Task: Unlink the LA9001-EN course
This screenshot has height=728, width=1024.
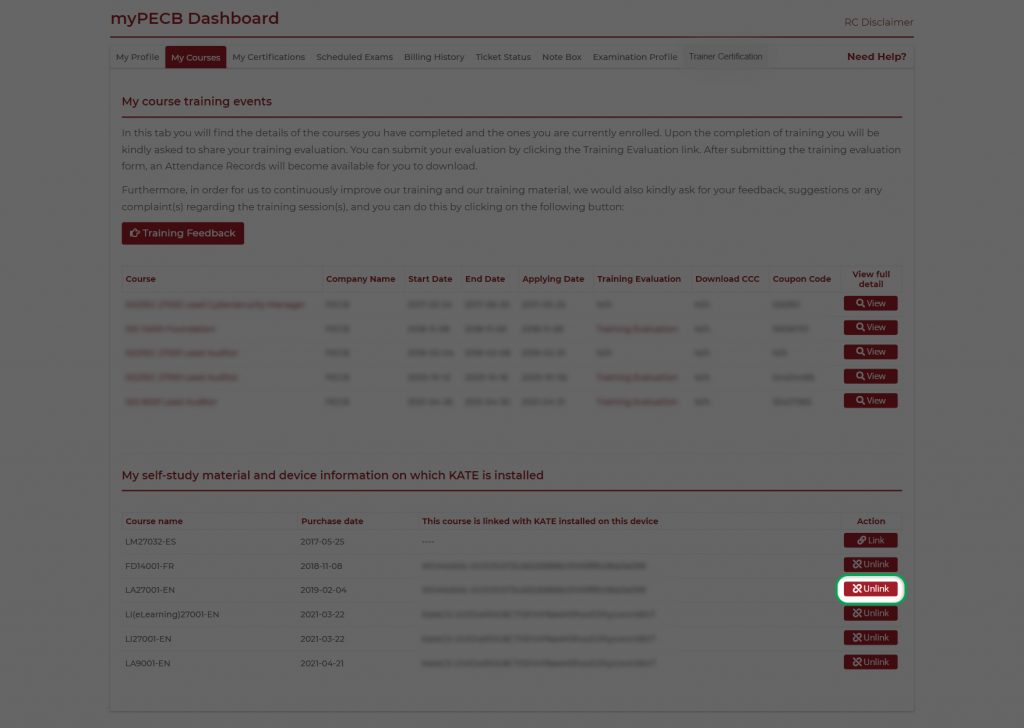Action: [x=871, y=662]
